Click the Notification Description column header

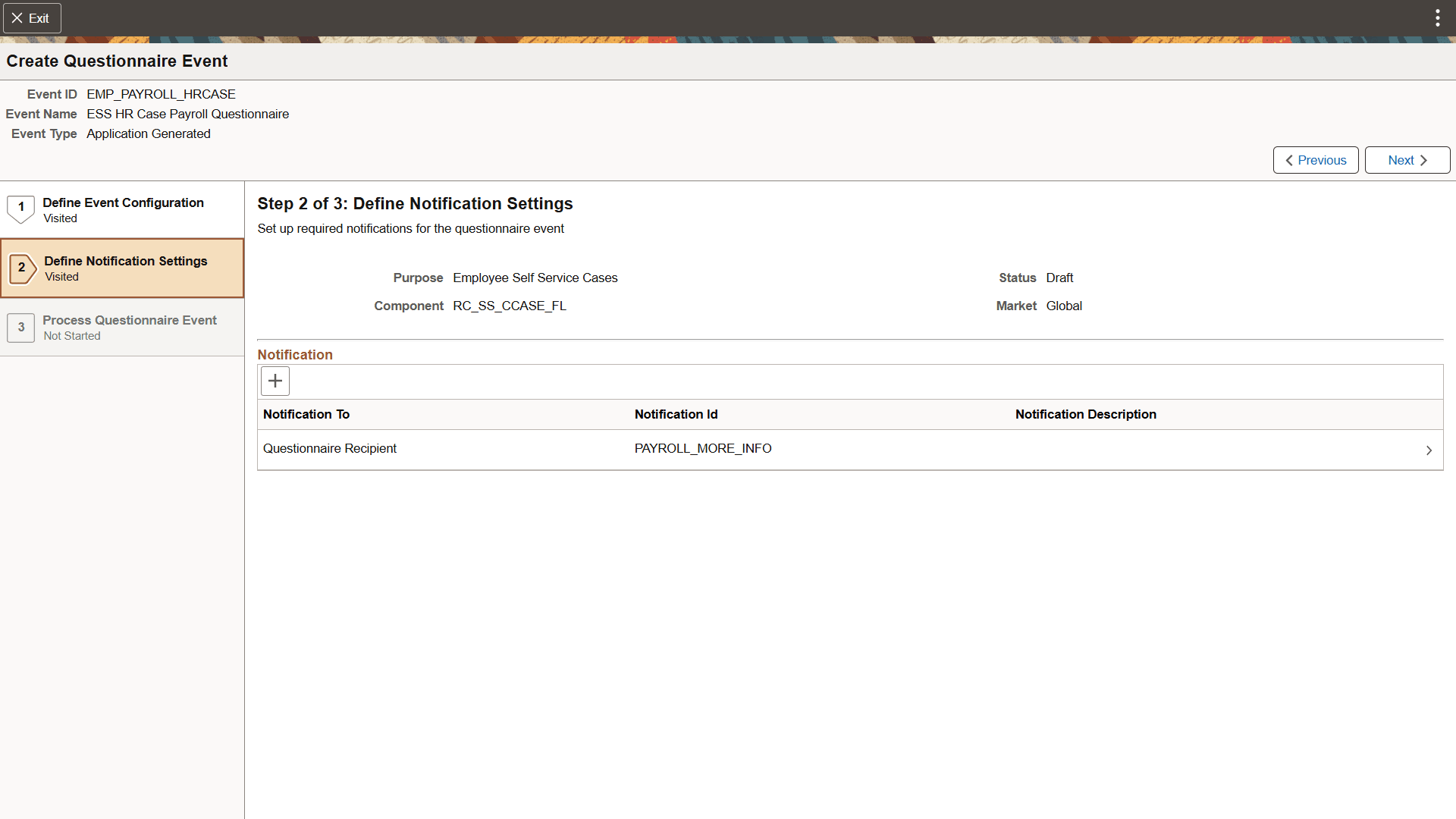pos(1085,414)
